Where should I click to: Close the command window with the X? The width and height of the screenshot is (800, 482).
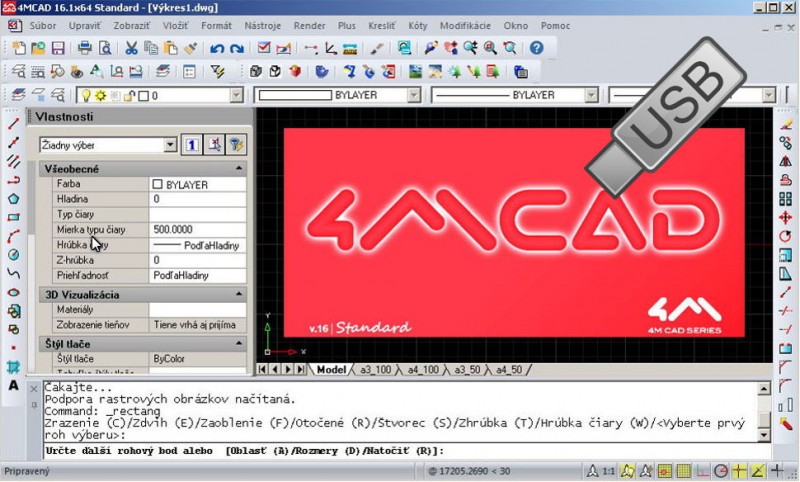click(34, 389)
